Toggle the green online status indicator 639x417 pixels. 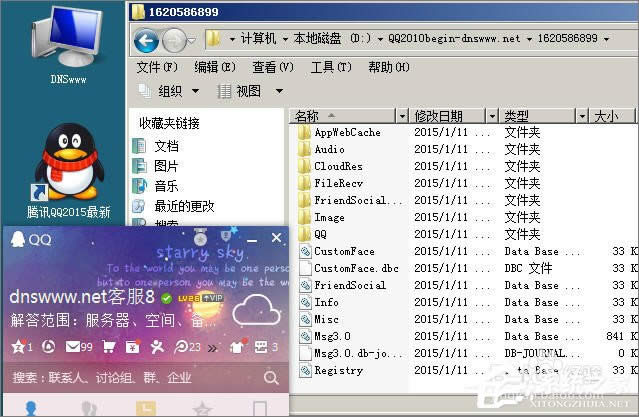(166, 298)
